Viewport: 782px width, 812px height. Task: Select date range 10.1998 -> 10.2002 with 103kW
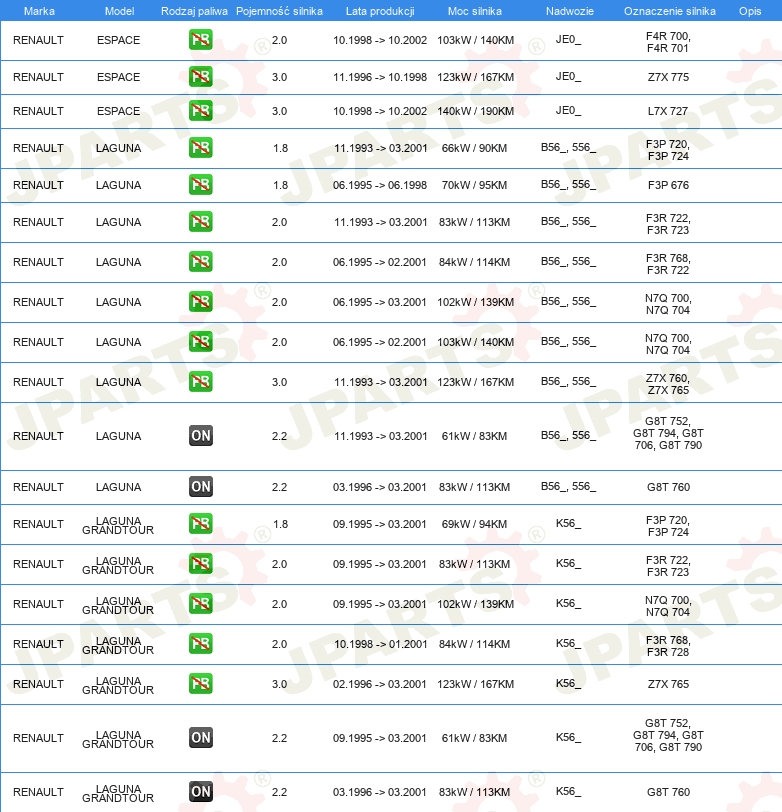[x=380, y=40]
